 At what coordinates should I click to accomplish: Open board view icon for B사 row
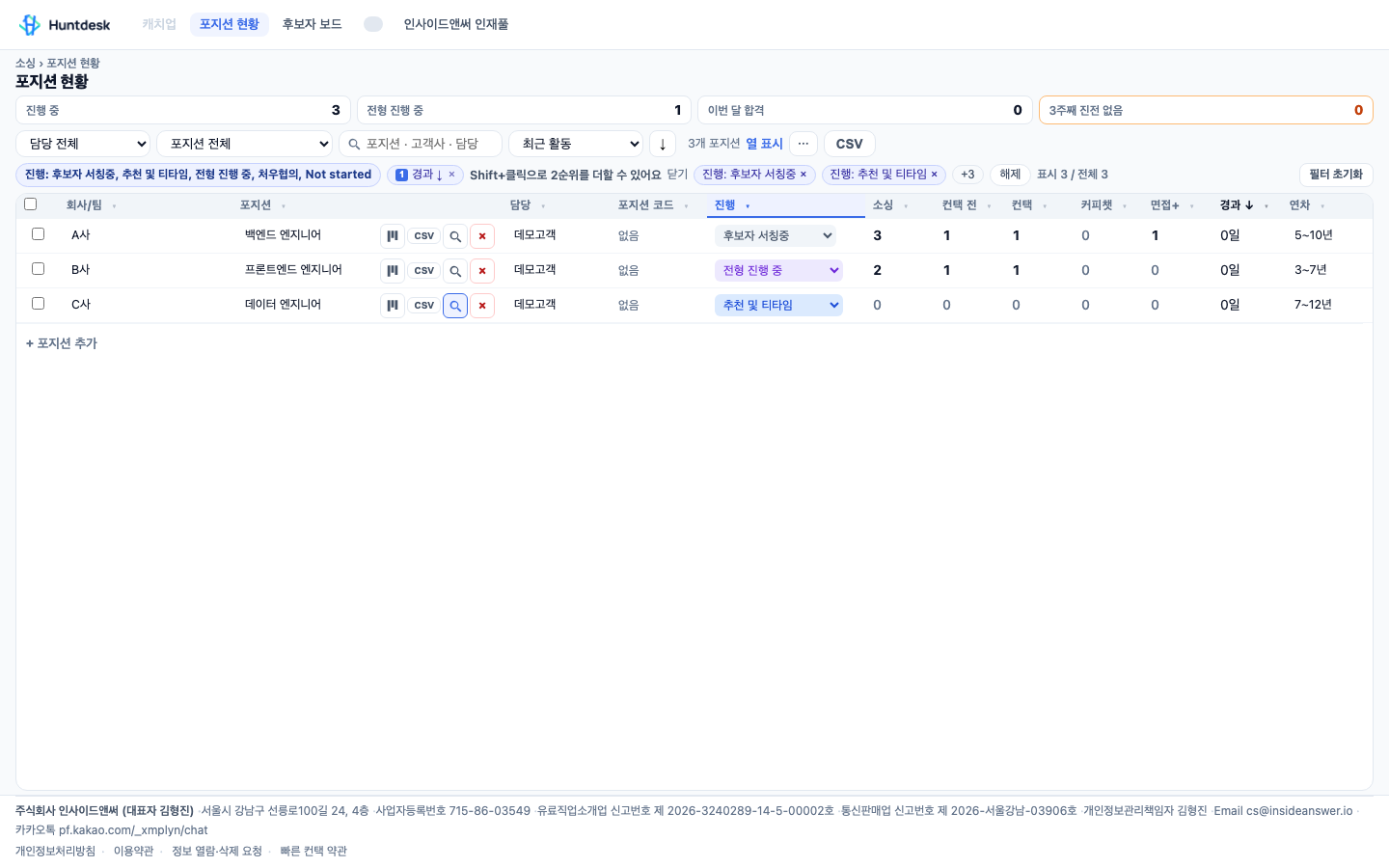point(393,271)
